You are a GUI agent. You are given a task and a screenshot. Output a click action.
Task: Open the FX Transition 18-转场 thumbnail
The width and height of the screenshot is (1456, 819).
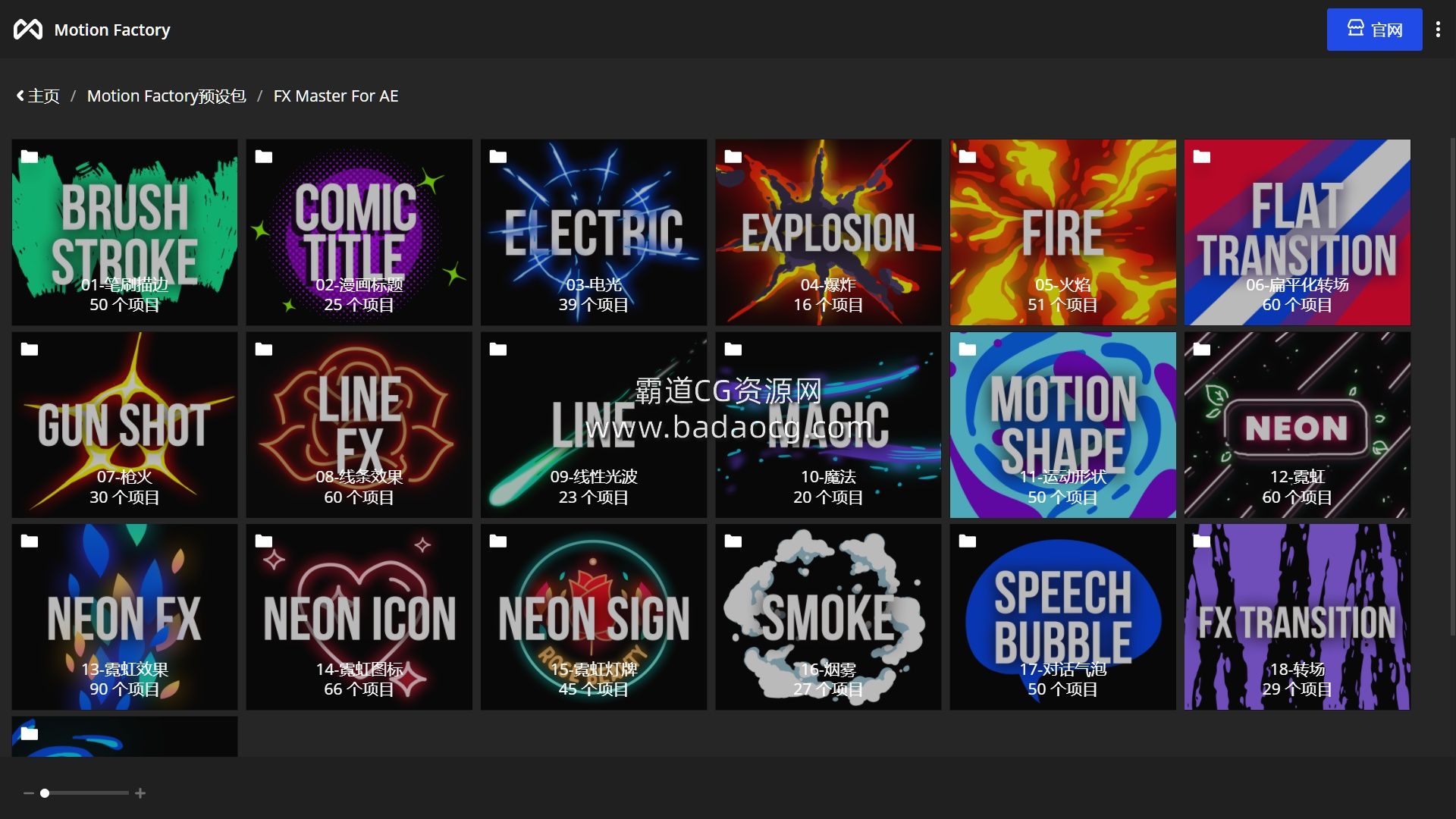click(x=1298, y=617)
